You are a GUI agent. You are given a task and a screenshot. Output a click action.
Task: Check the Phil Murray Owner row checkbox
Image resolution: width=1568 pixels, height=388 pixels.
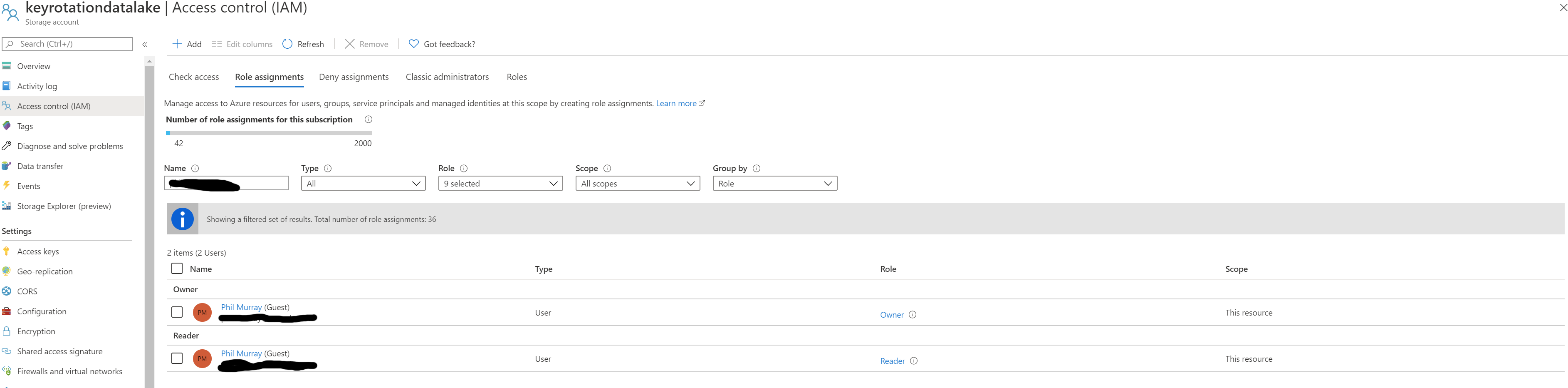pos(177,313)
